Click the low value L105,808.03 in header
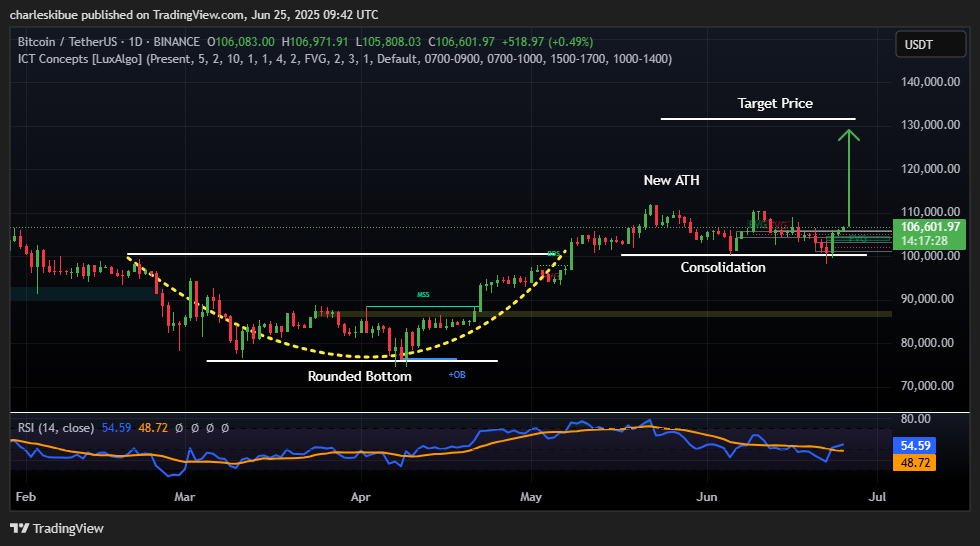This screenshot has height=546, width=980. [x=388, y=42]
